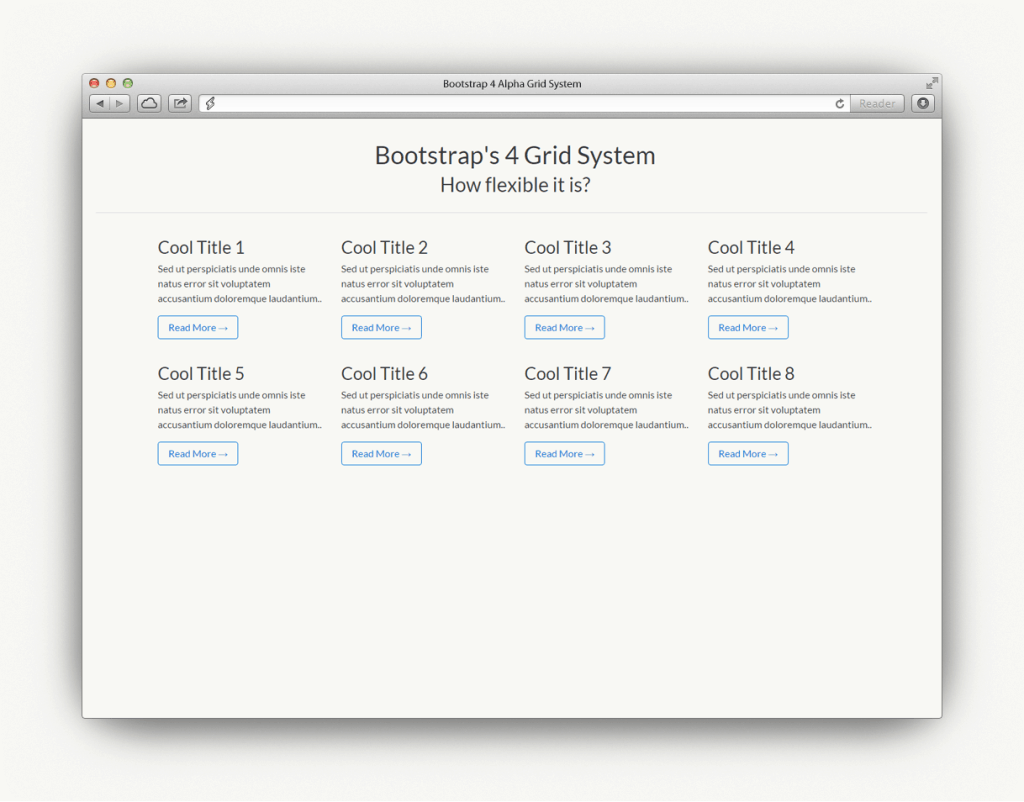The width and height of the screenshot is (1024, 802).
Task: Open Top Sites via the cloud icon
Action: click(x=148, y=103)
